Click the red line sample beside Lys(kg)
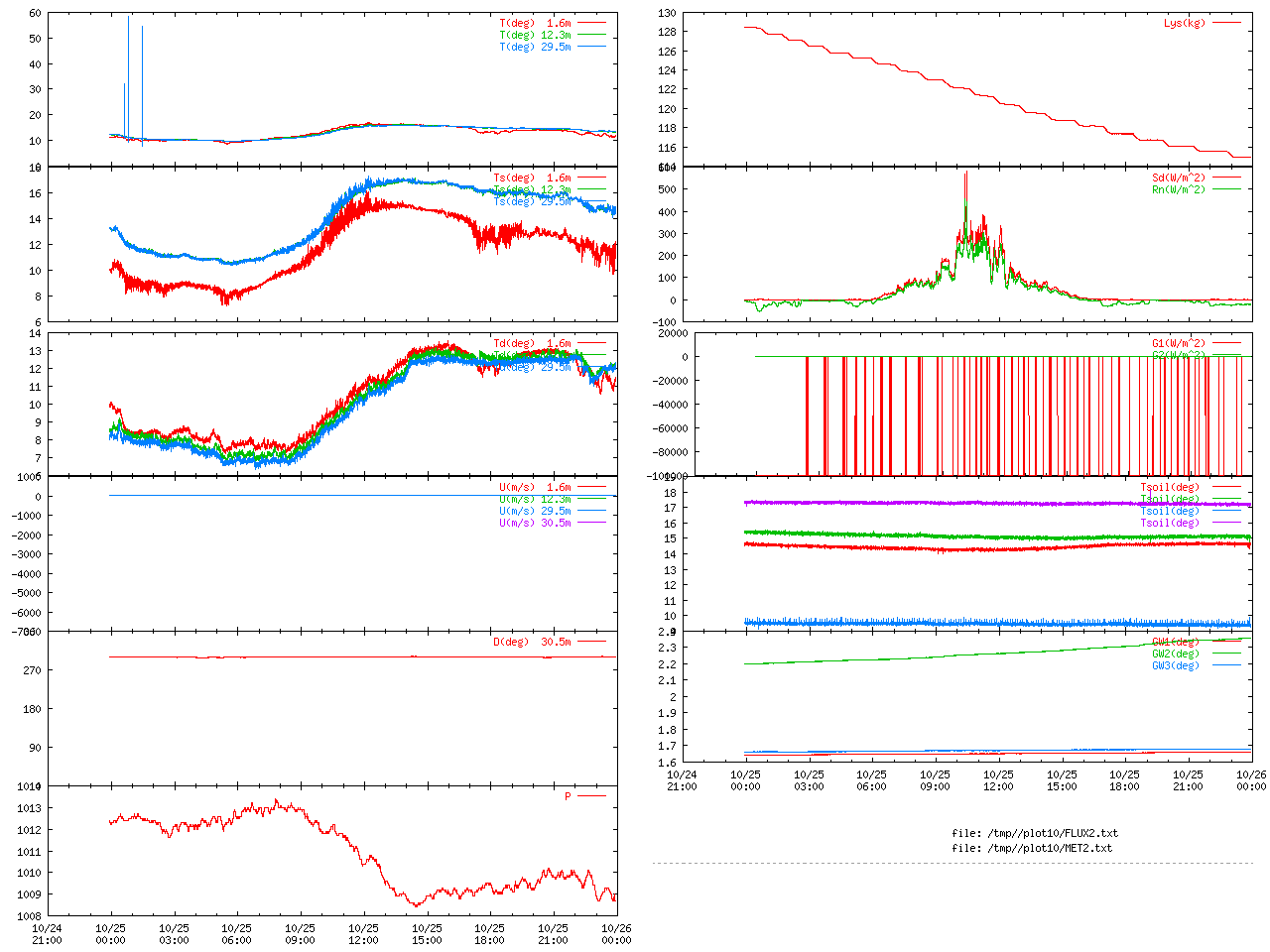 pos(1226,23)
